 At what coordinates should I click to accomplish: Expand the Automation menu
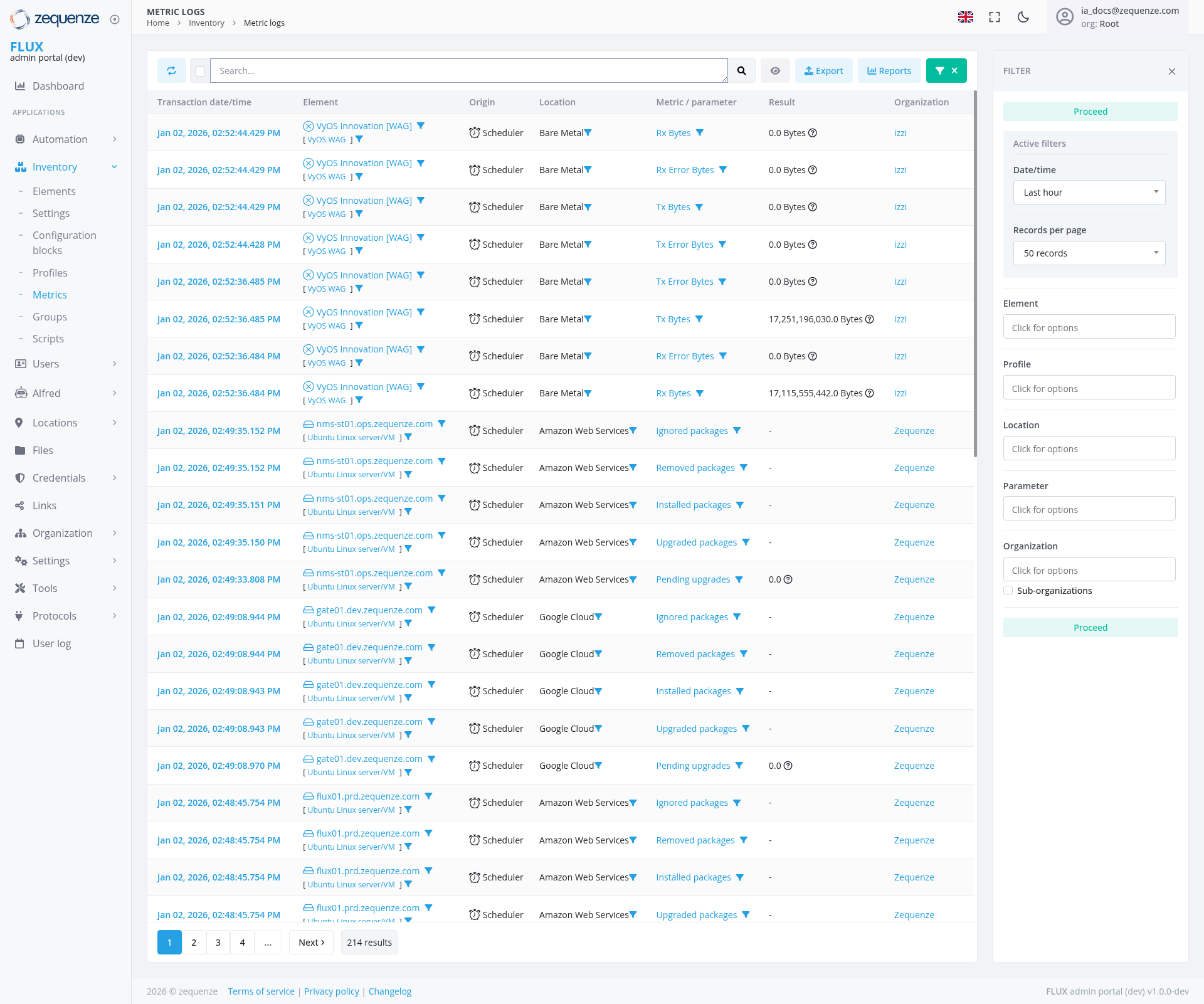click(x=66, y=139)
